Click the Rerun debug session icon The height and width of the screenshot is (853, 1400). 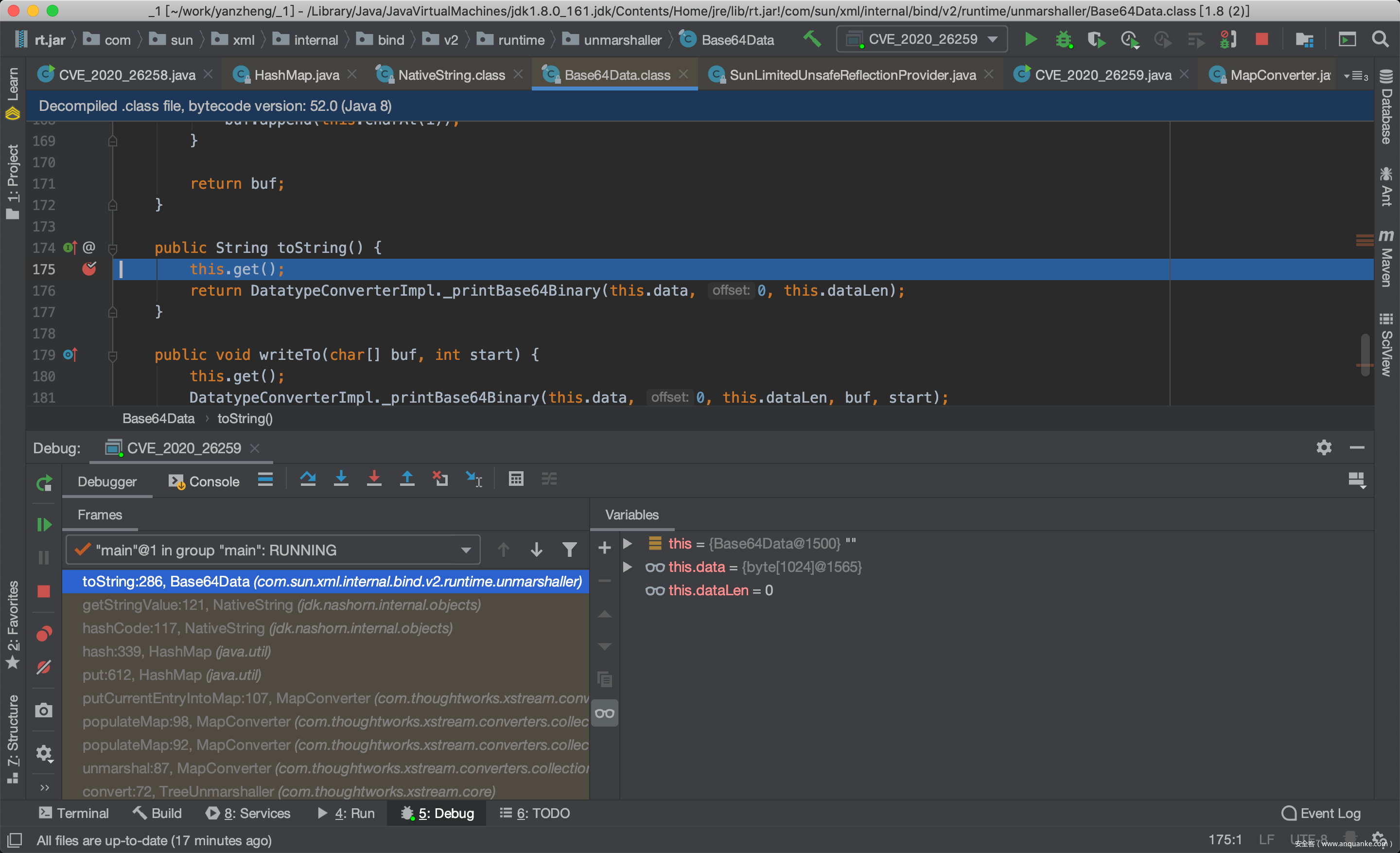44,483
